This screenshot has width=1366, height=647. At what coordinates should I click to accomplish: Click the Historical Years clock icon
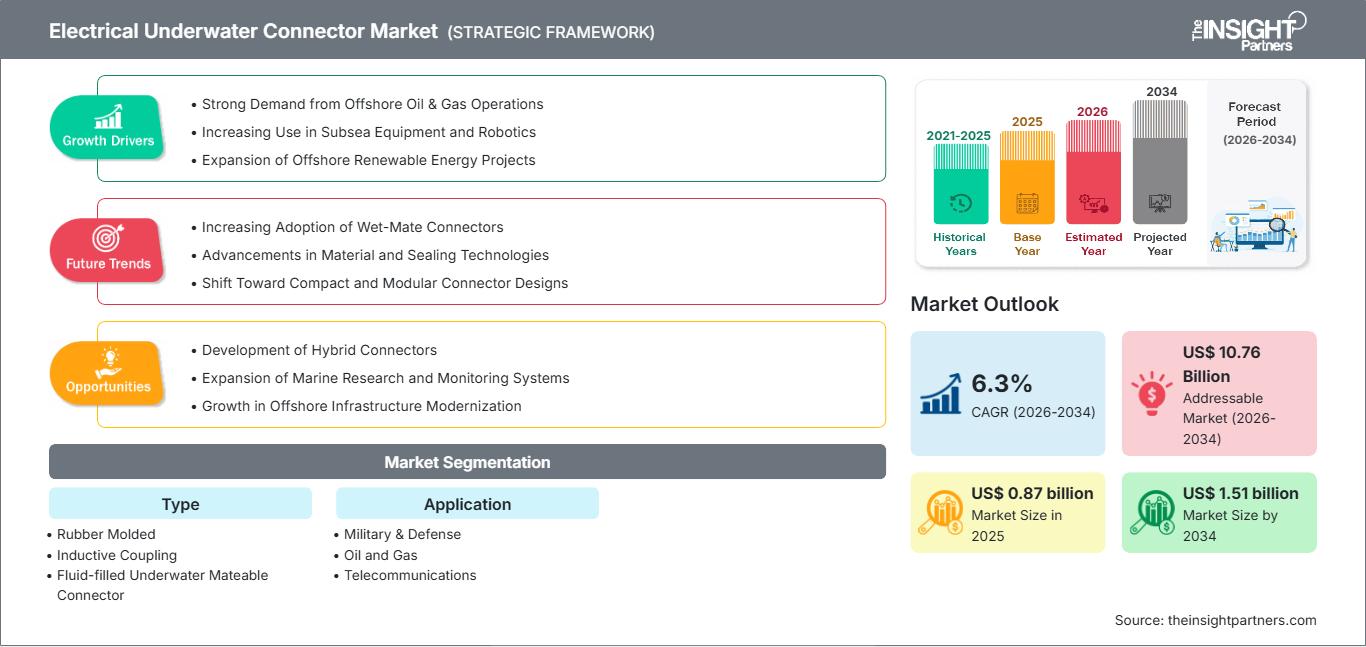coord(960,203)
